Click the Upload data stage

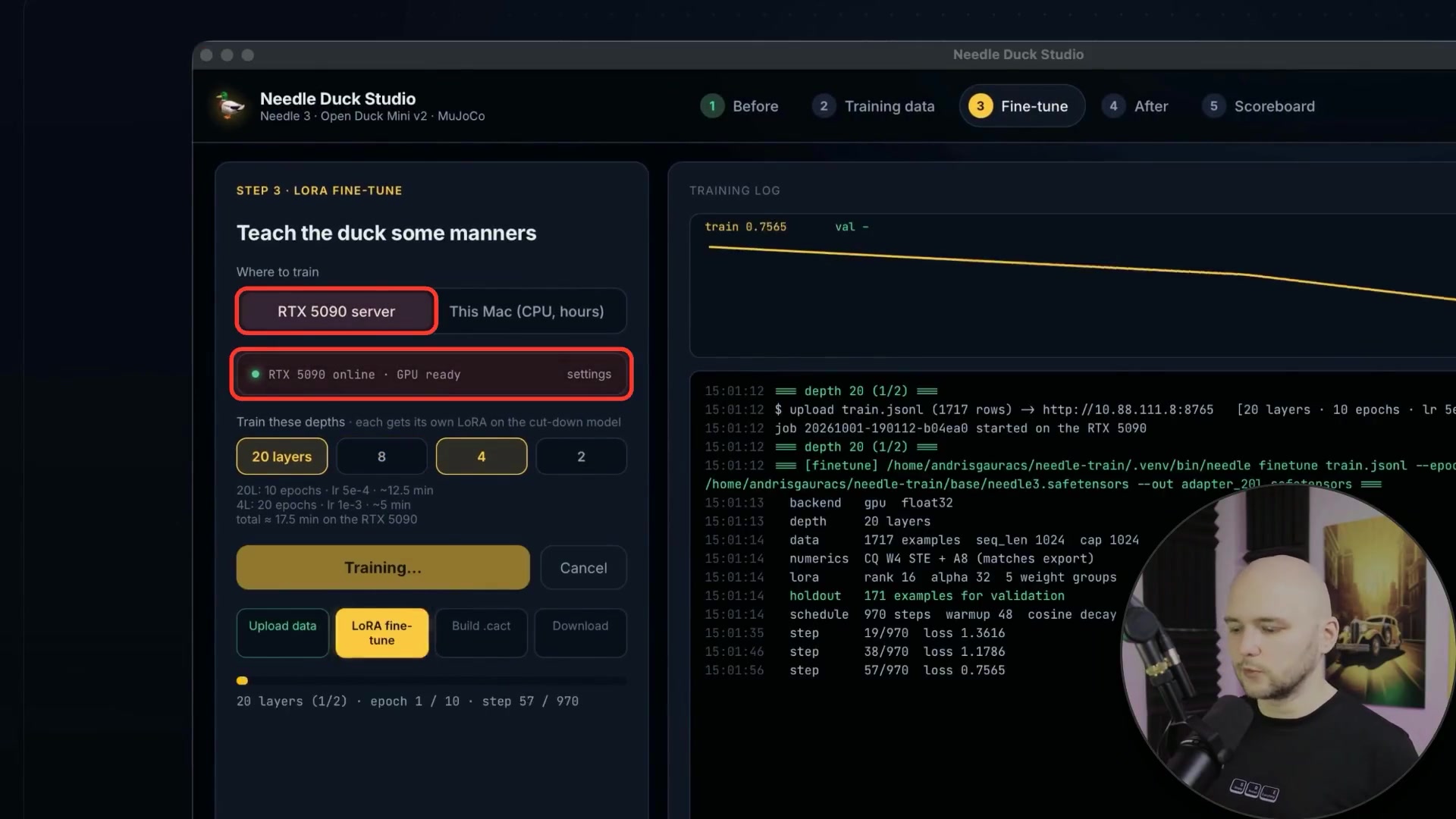coord(283,632)
